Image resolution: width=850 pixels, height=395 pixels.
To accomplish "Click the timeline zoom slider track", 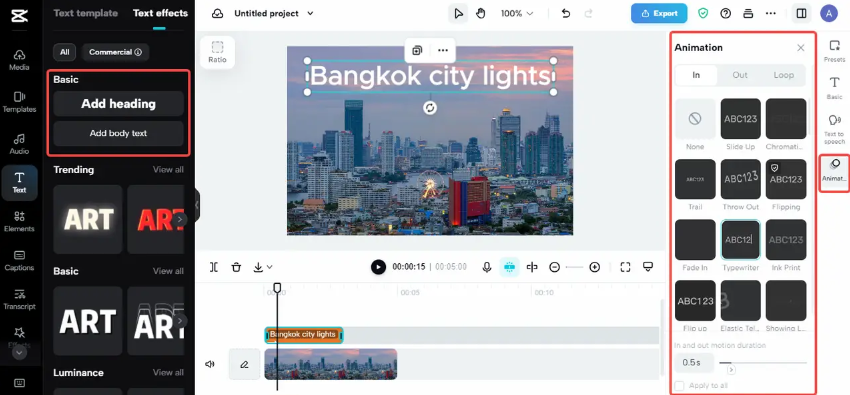I will click(x=574, y=267).
